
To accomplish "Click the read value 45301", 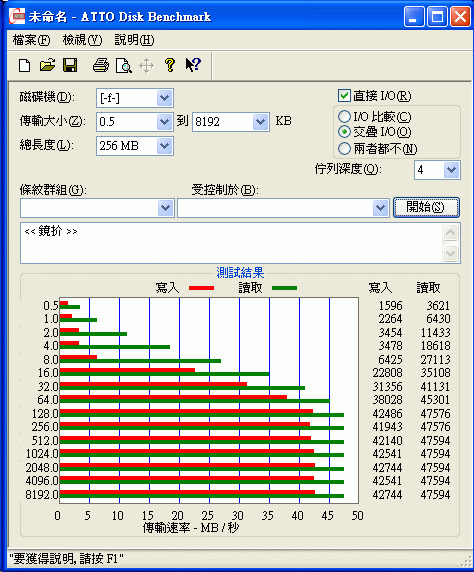I will coord(435,400).
